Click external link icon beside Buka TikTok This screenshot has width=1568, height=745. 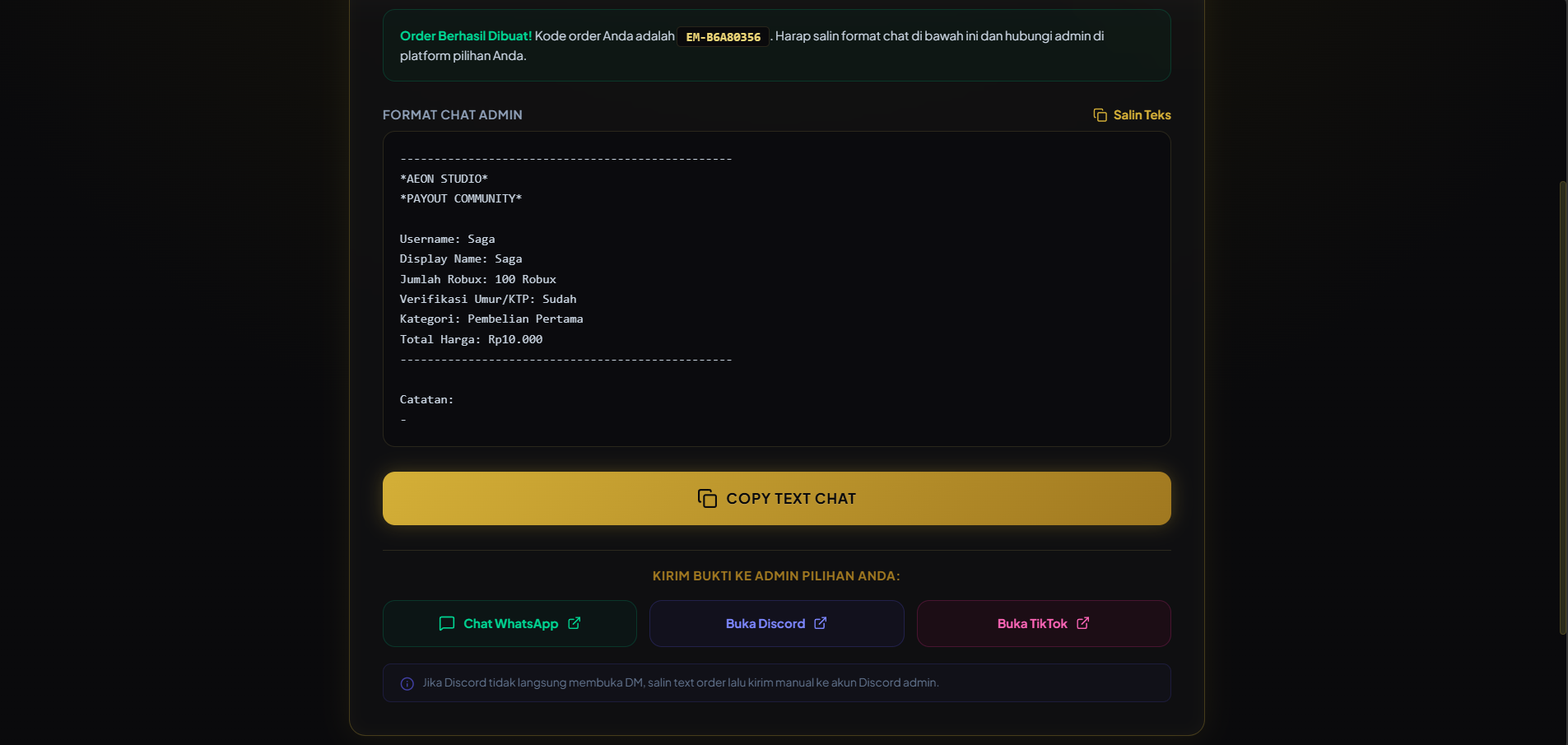coord(1083,623)
